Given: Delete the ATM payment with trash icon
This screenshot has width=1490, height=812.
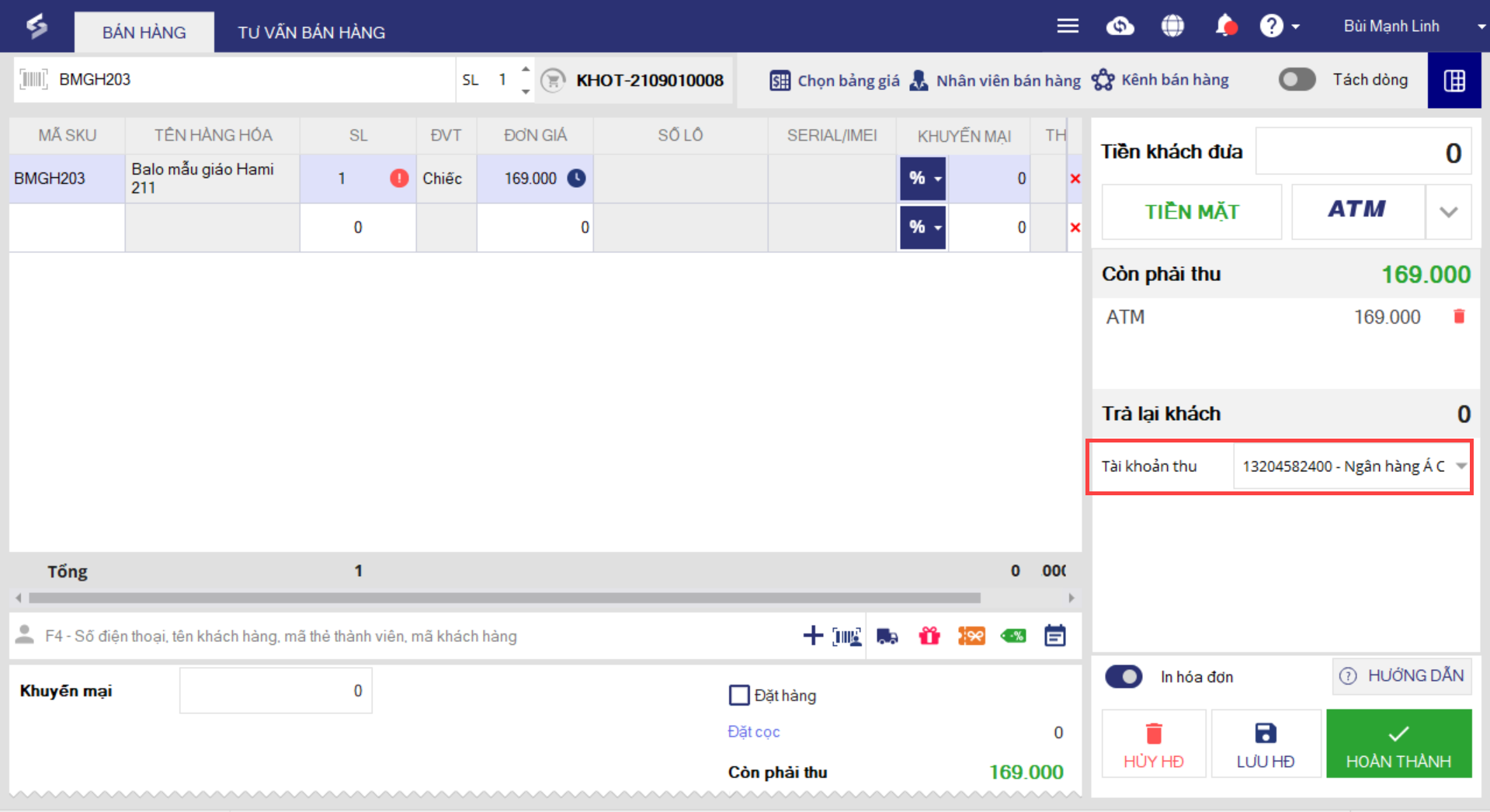Looking at the screenshot, I should pyautogui.click(x=1459, y=317).
